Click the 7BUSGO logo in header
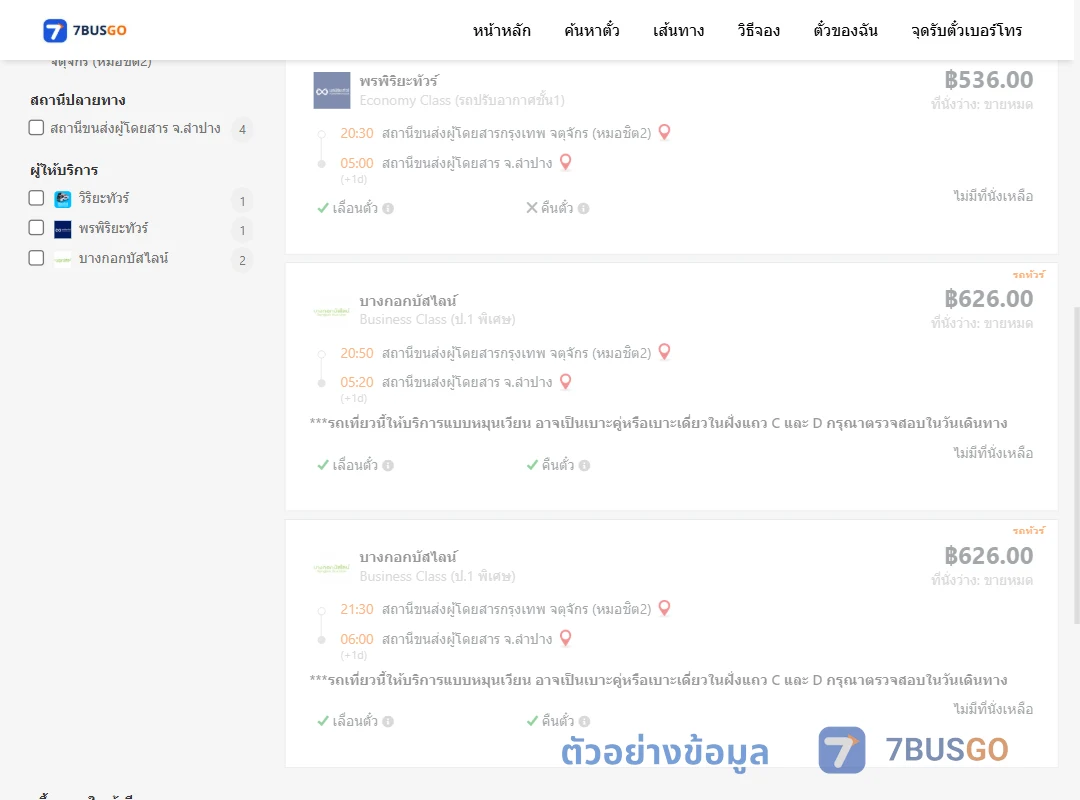The image size is (1080, 800). pos(85,30)
